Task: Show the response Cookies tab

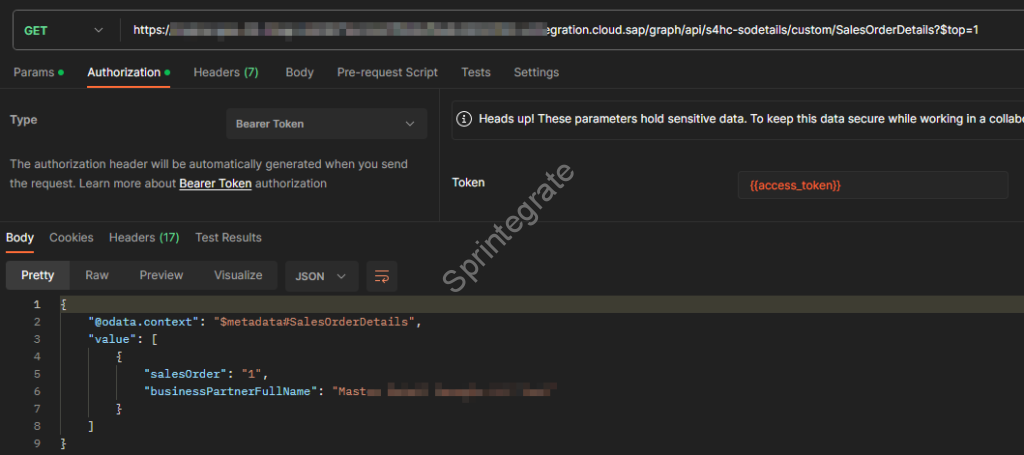Action: click(71, 237)
